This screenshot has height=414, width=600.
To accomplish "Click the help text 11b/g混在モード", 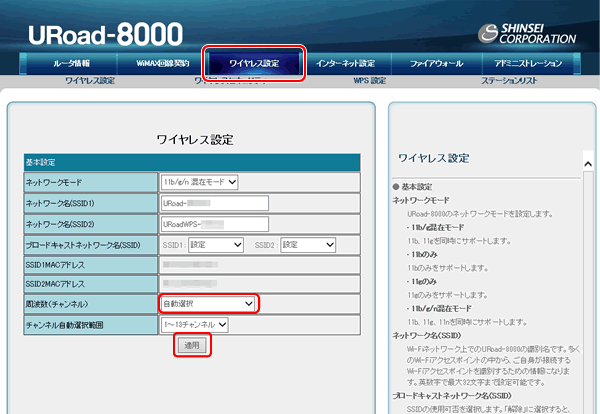I will 437,227.
